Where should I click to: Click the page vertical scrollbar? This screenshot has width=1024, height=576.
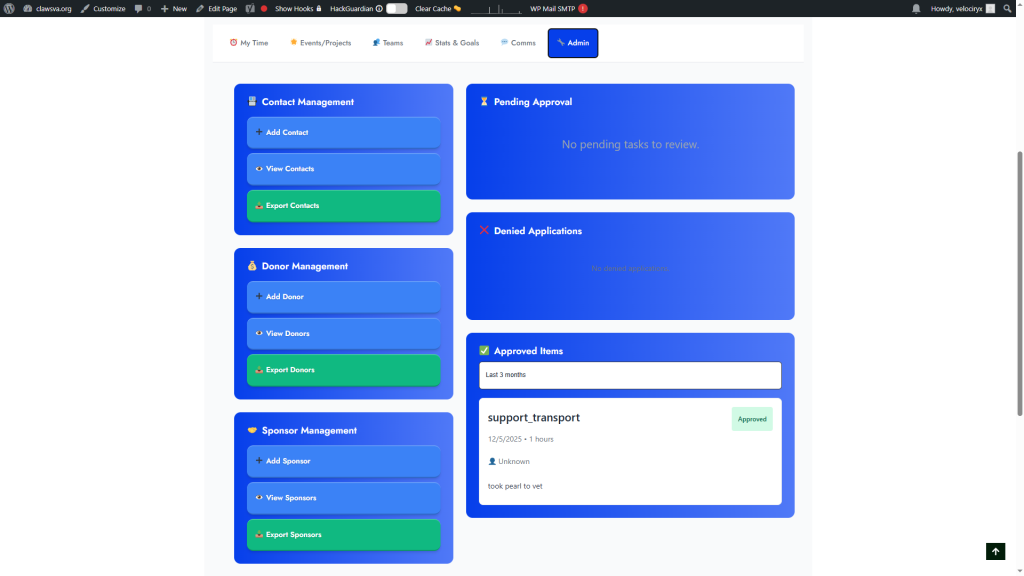[1019, 280]
